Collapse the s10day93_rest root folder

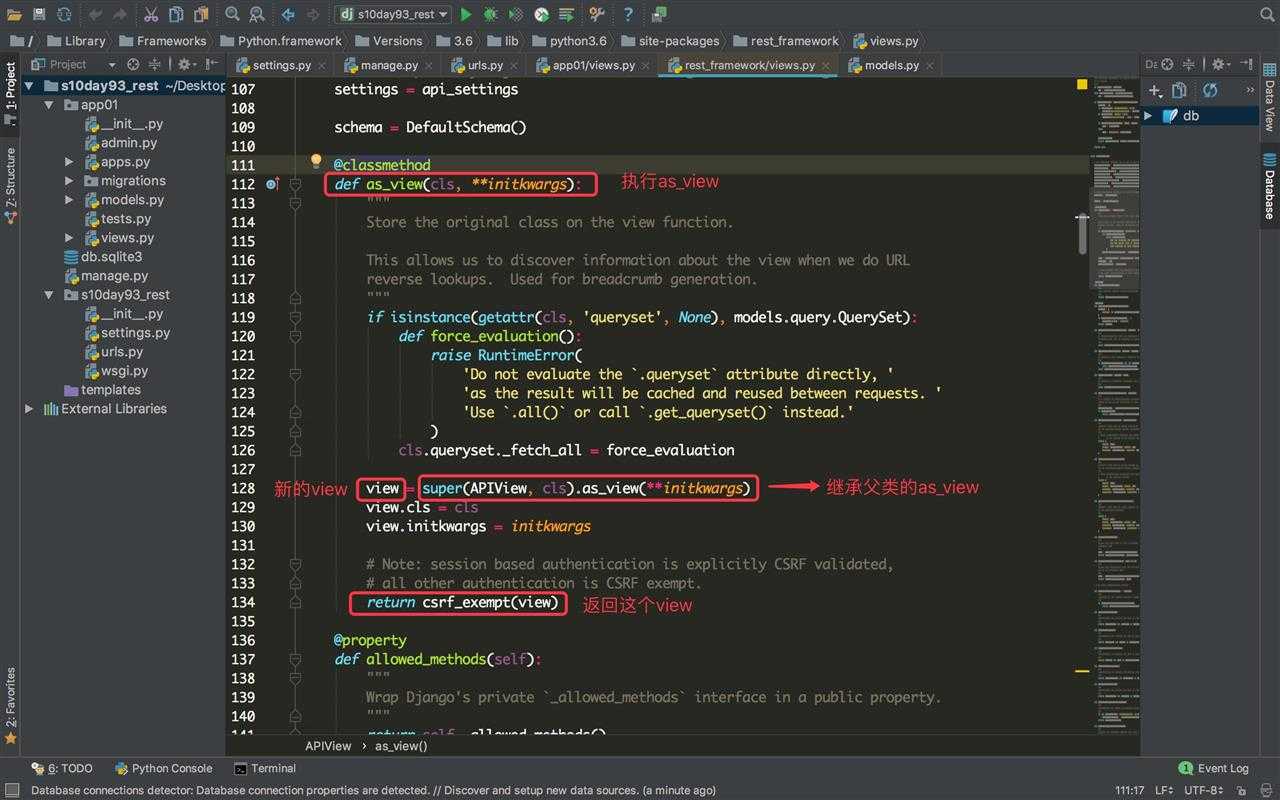[29, 86]
